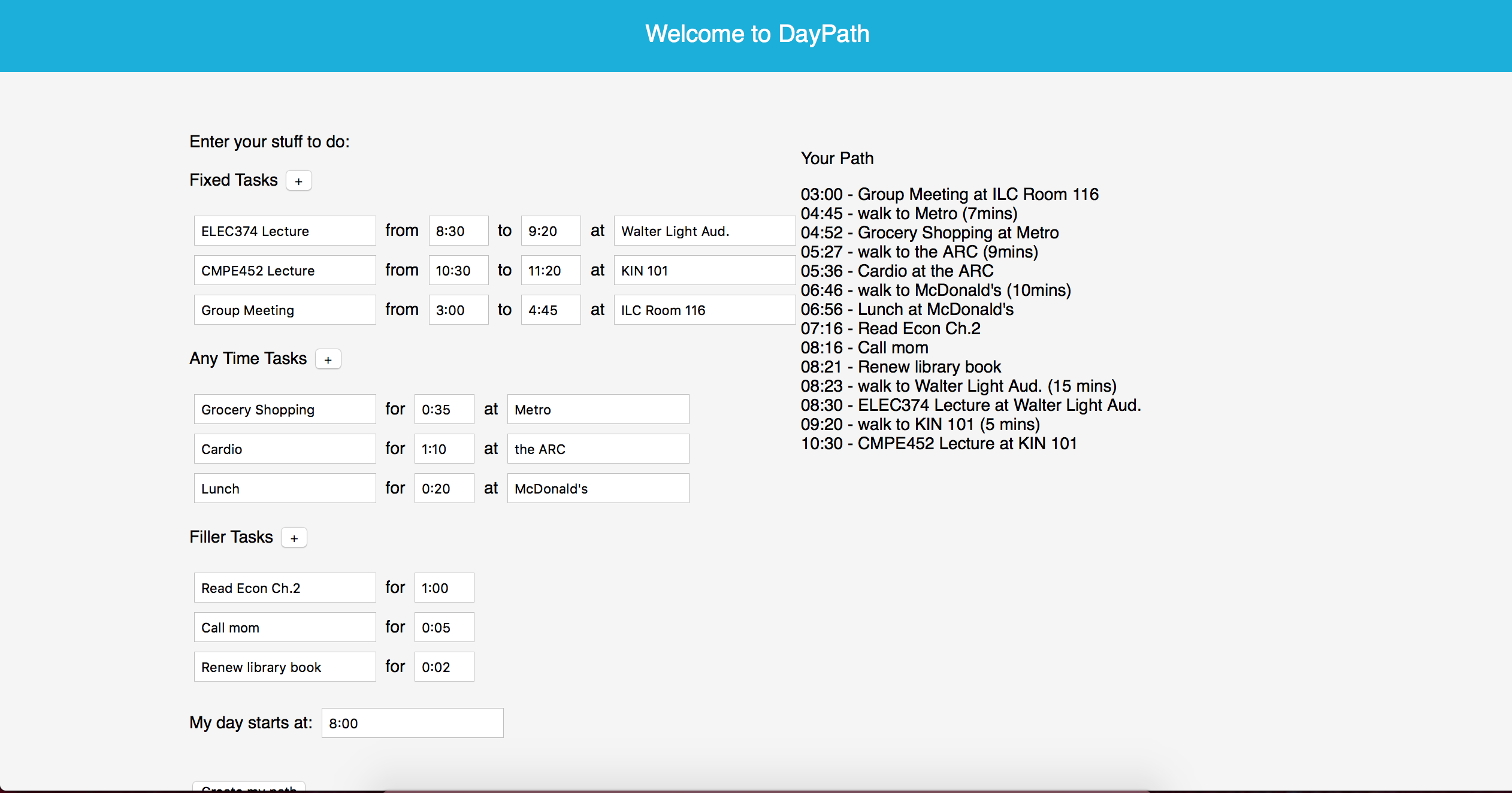Select the Cardio duration field 1:10
Screen dimensions: 1512x793
point(444,449)
